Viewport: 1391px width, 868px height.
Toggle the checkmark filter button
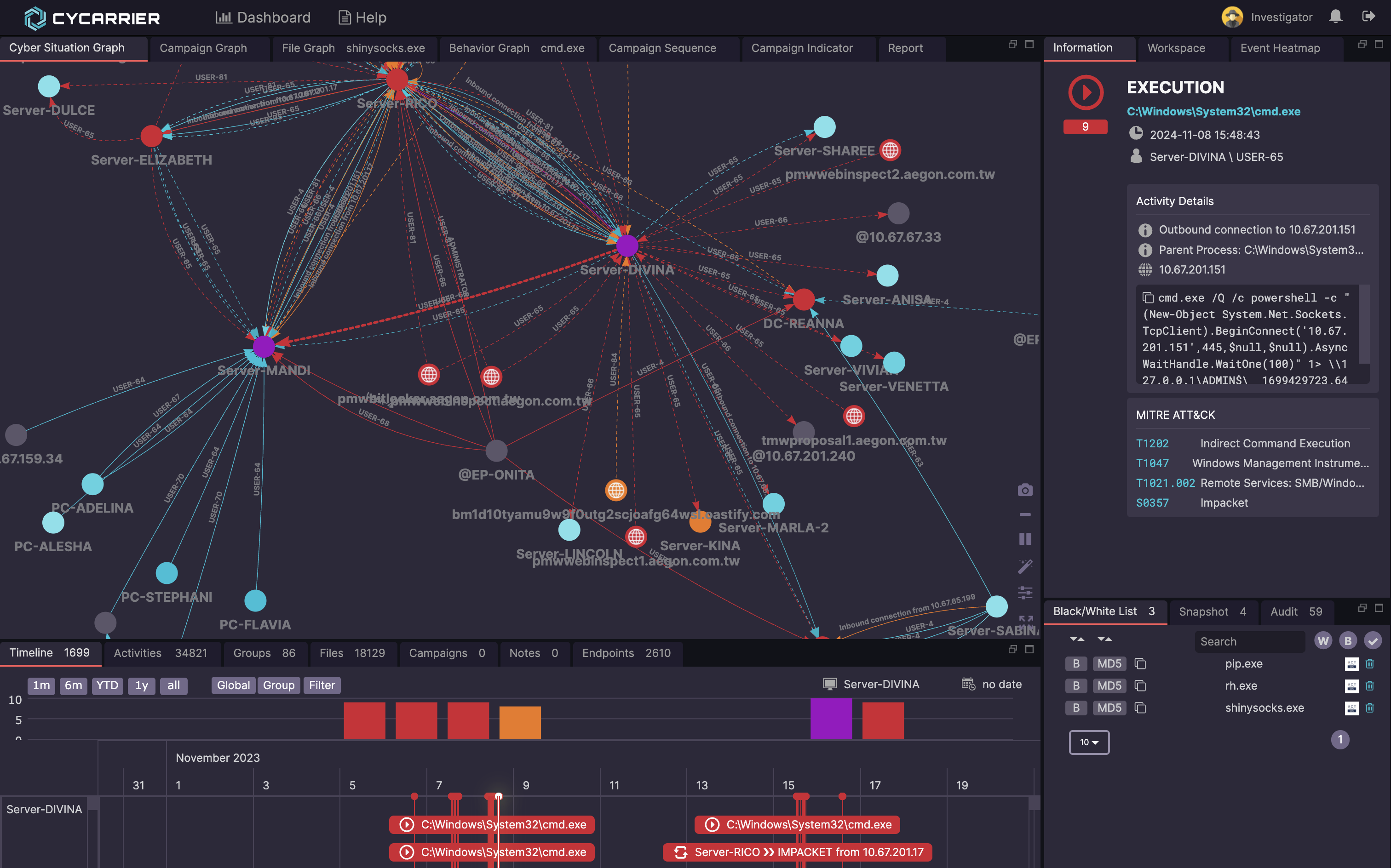click(1373, 641)
